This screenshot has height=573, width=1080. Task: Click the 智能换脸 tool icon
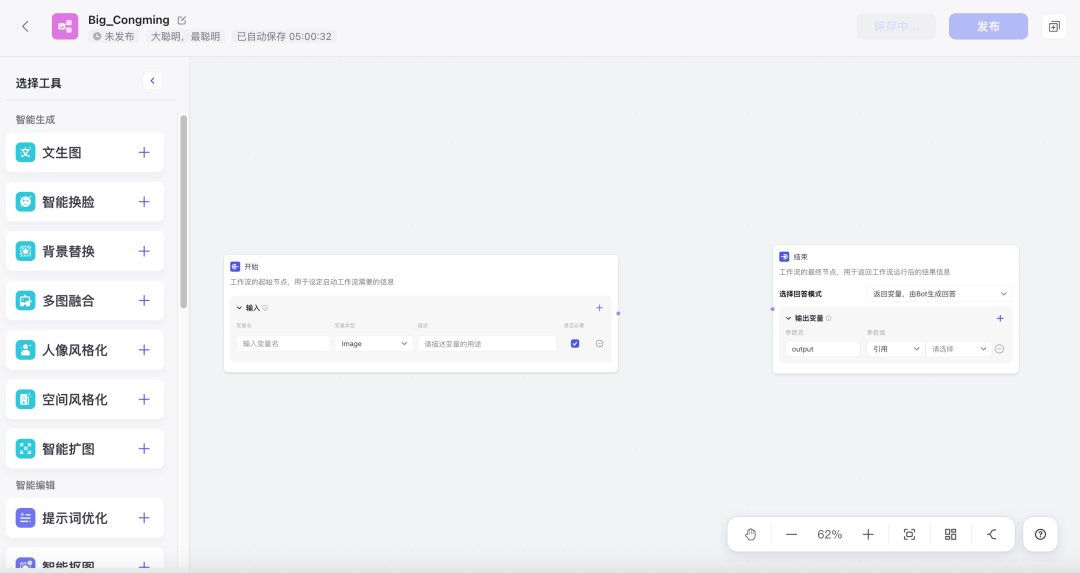coord(25,202)
